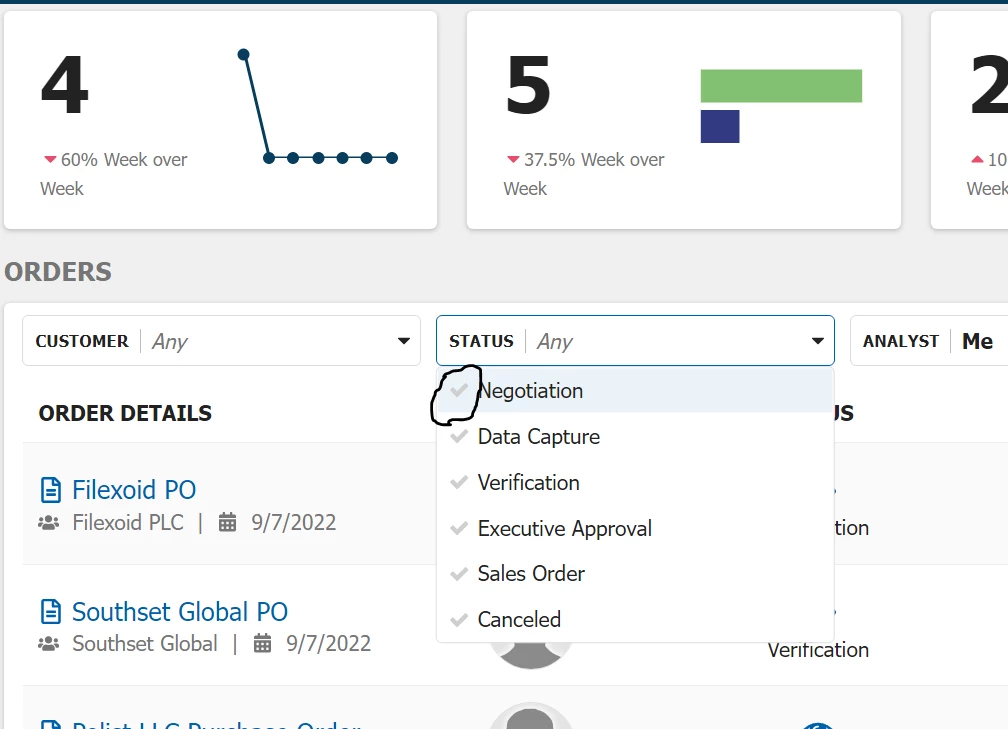Image resolution: width=1008 pixels, height=729 pixels.
Task: Click the analyst avatar on Southset Global row
Action: pos(530,654)
